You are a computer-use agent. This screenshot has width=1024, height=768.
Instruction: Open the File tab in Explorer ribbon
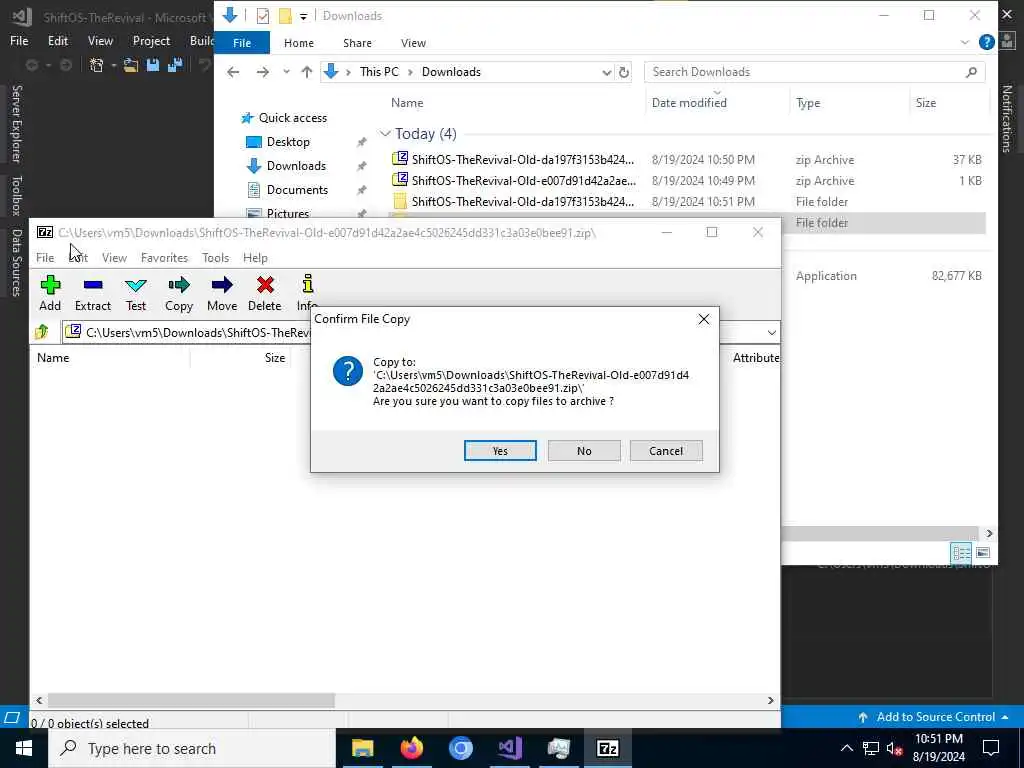coord(242,42)
